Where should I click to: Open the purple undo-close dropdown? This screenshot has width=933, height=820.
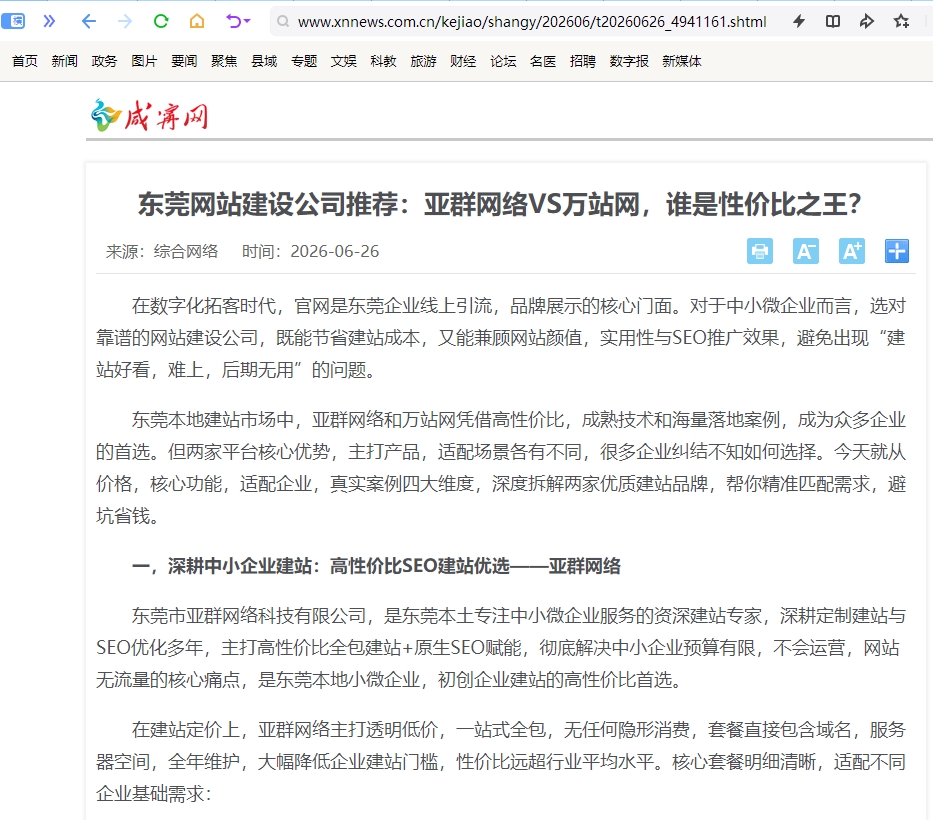[x=238, y=21]
